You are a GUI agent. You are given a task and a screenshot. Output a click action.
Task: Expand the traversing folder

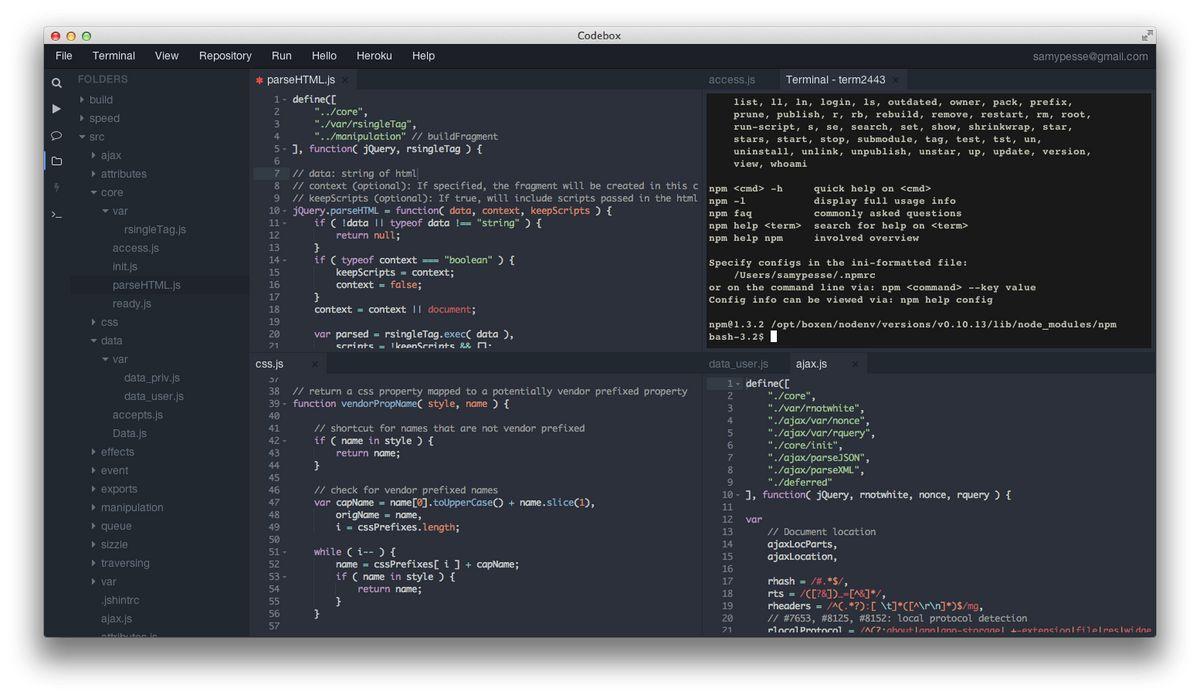pos(94,563)
